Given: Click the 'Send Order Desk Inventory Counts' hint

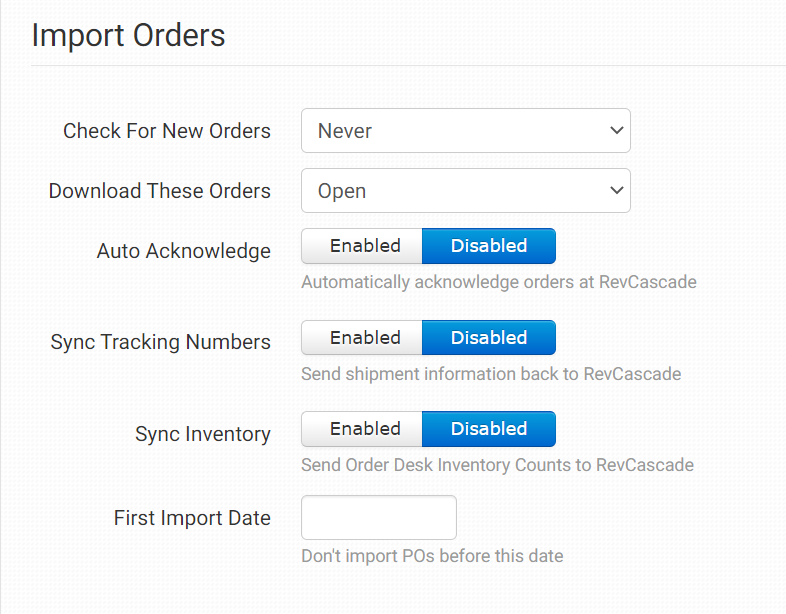Looking at the screenshot, I should tap(497, 465).
